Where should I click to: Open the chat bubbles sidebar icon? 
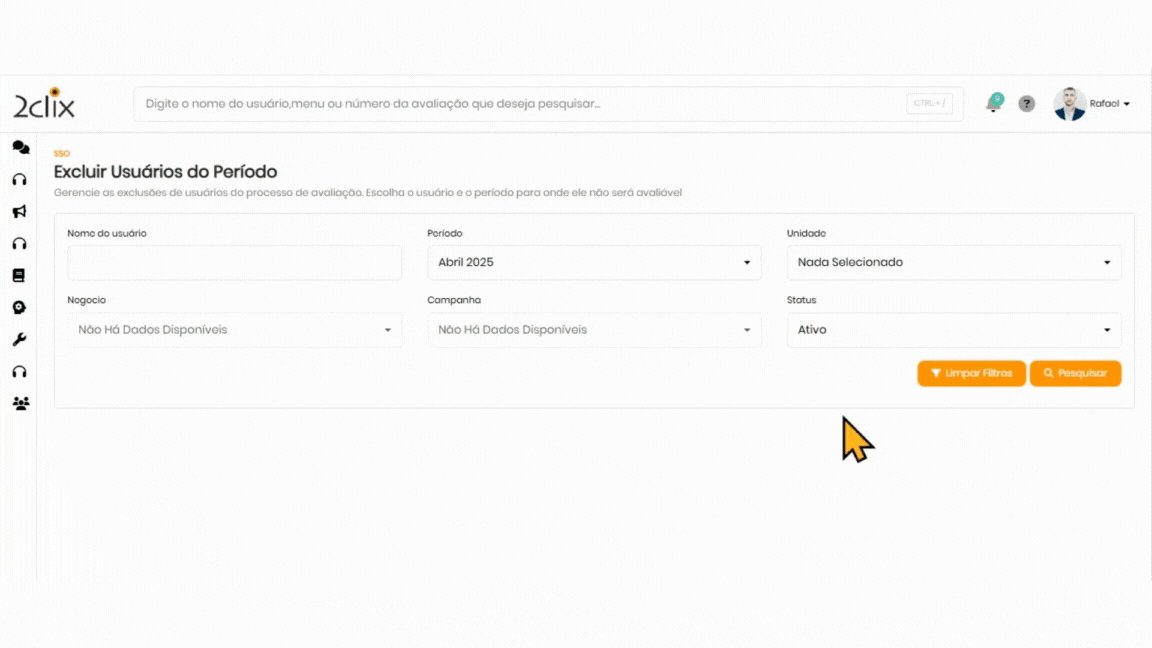pyautogui.click(x=20, y=147)
